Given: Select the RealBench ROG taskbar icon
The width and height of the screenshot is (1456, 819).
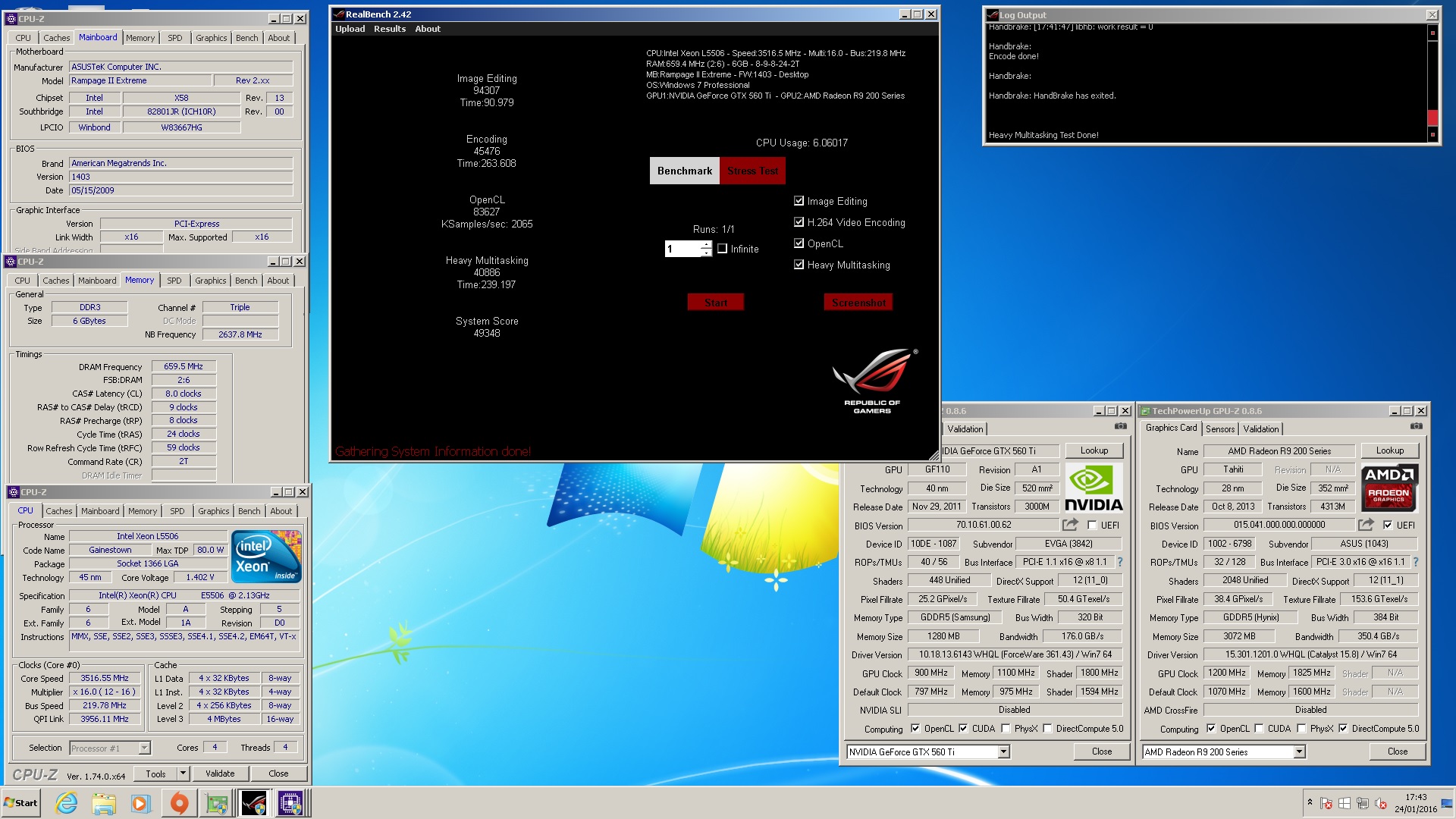Looking at the screenshot, I should click(x=254, y=803).
